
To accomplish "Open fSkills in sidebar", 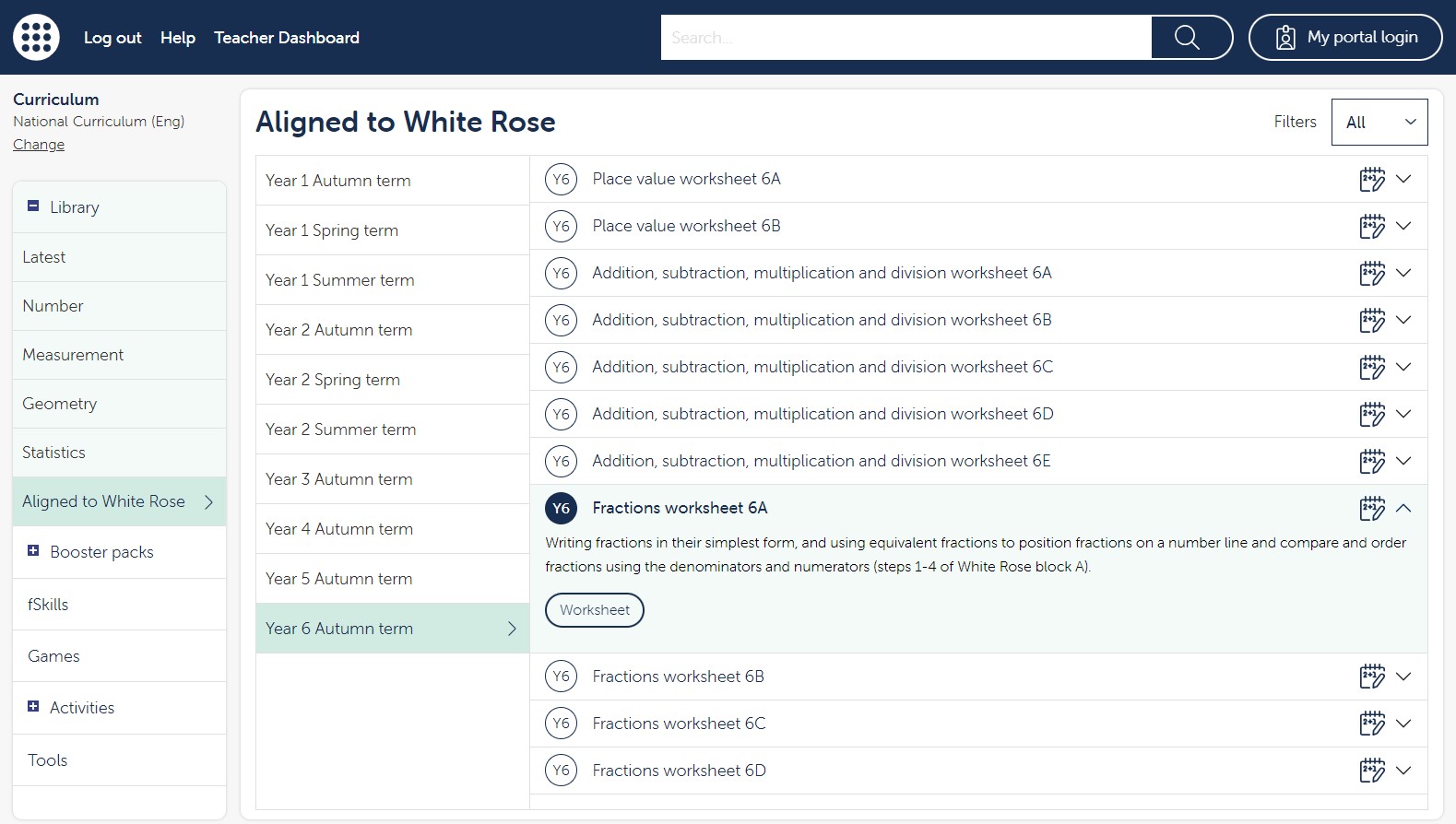I will point(119,605).
